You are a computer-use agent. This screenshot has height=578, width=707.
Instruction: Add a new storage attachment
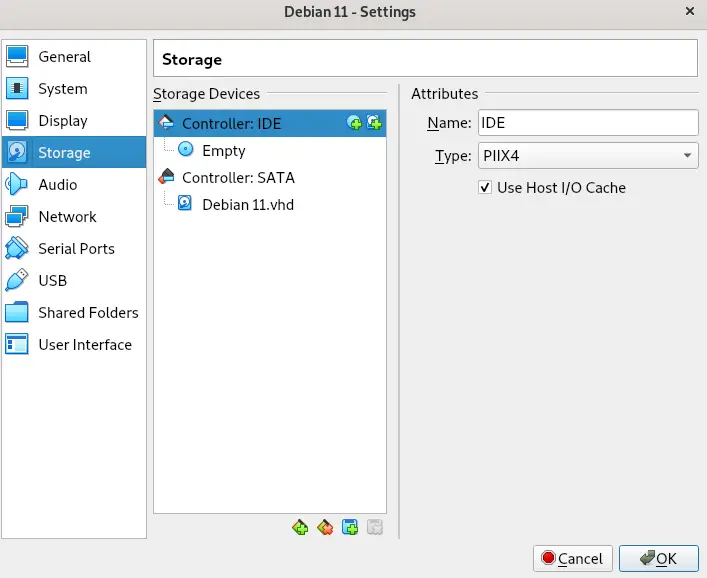350,527
